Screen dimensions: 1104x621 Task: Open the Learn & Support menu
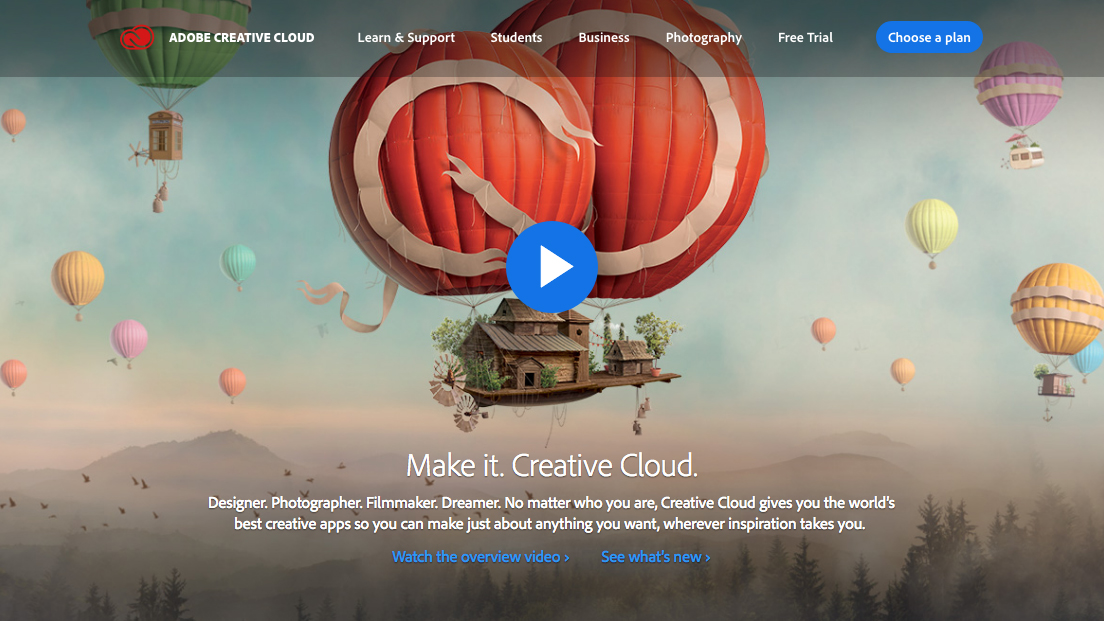tap(406, 37)
